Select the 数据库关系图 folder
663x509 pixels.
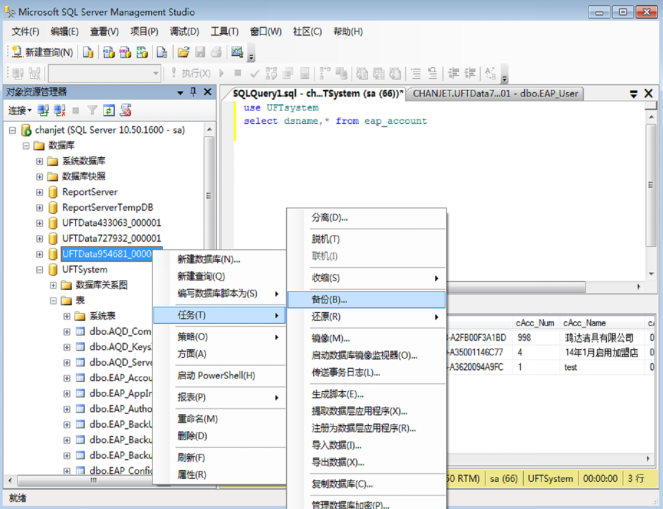tap(101, 285)
